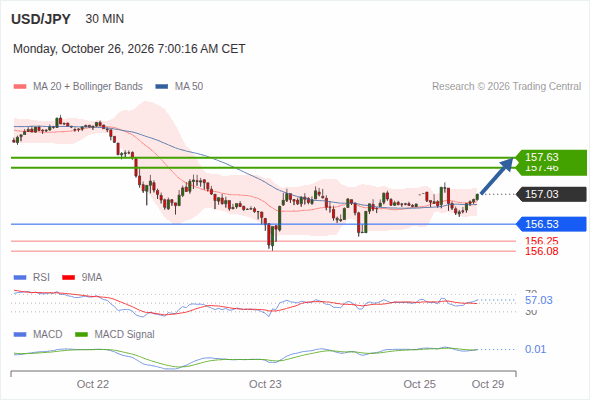This screenshot has height=400, width=590.
Task: Click the RSI value 57.03
Action: (539, 300)
